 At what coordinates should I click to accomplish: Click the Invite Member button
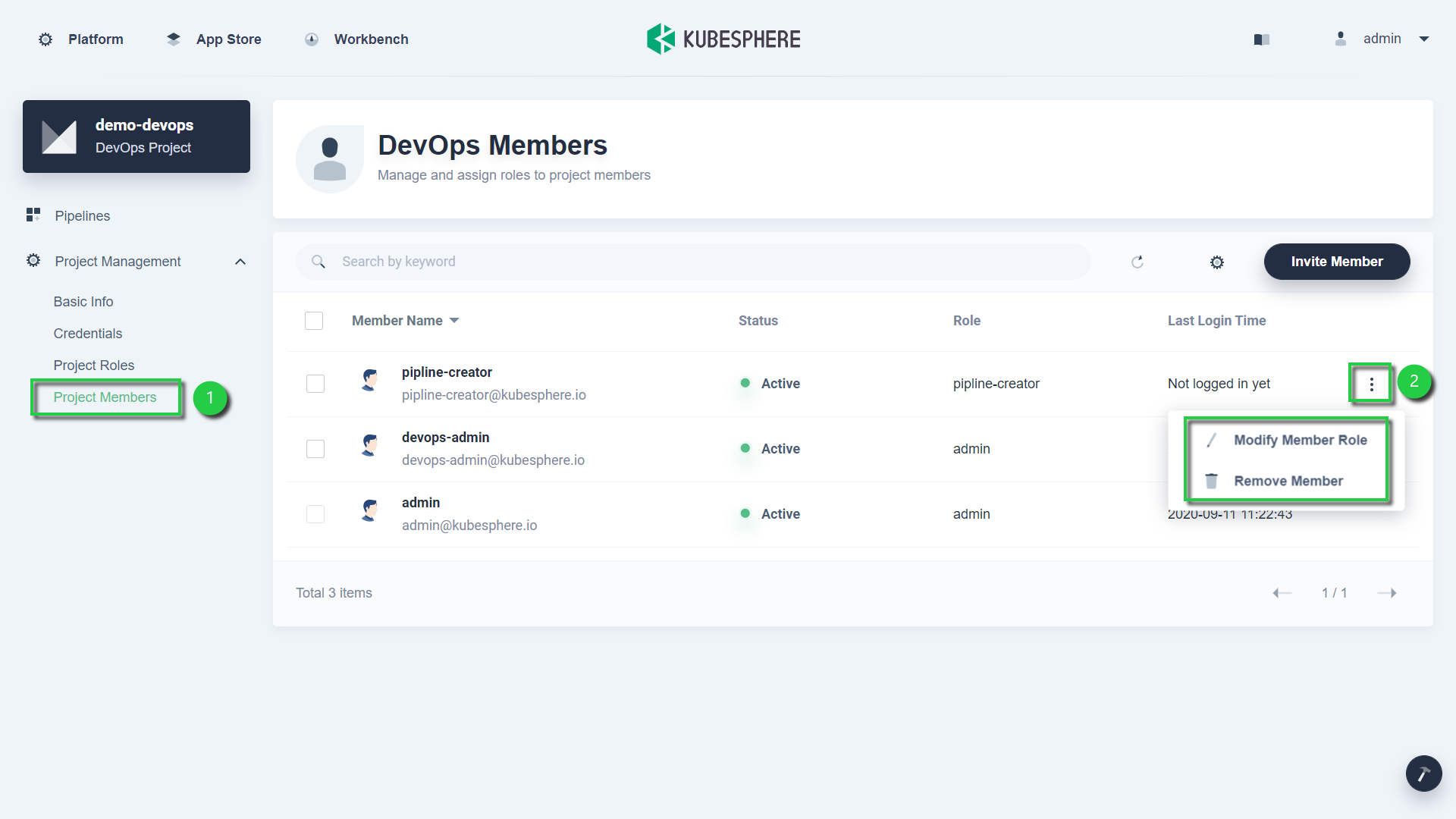point(1336,262)
